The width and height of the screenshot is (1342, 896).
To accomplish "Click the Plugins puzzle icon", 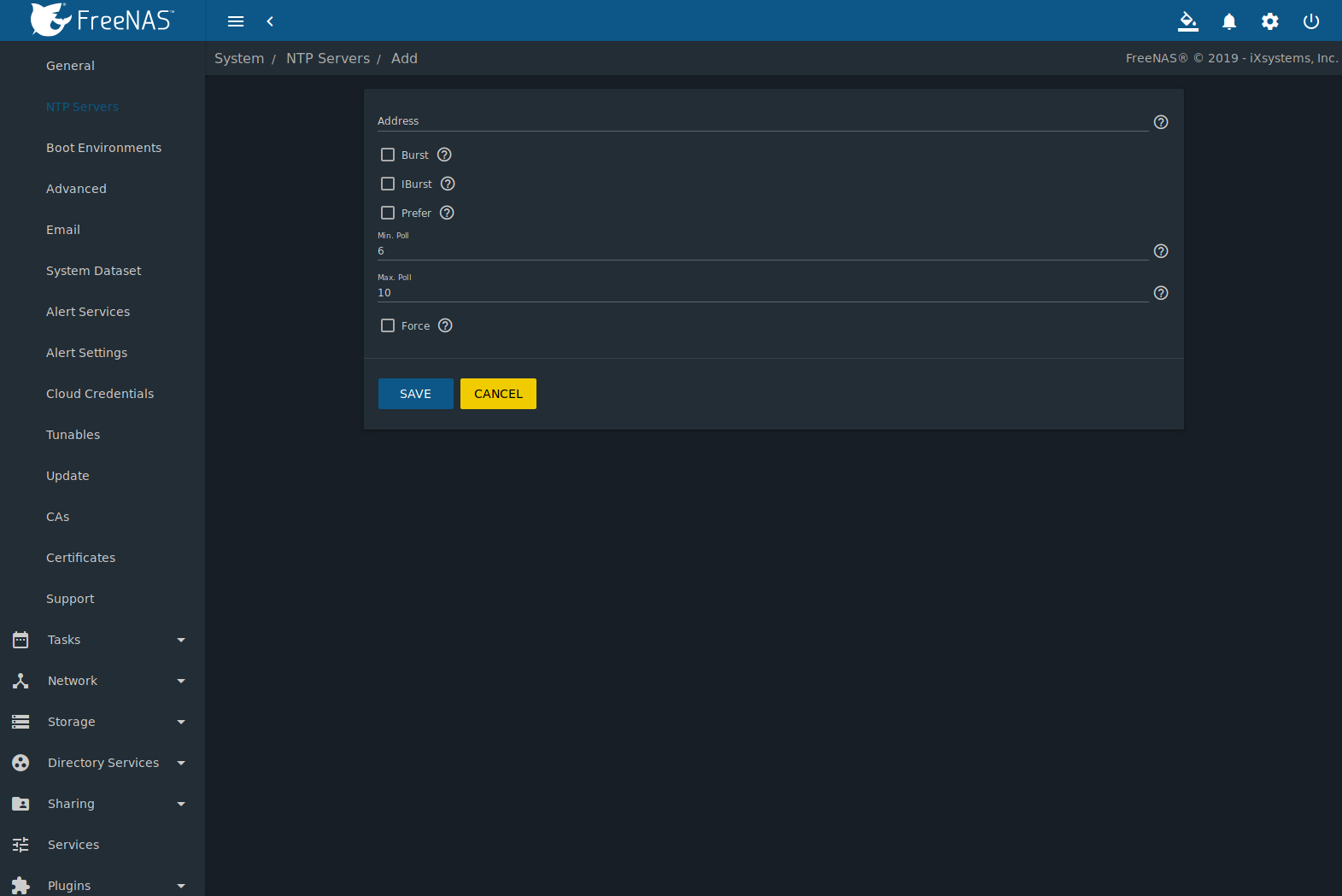I will click(x=21, y=886).
